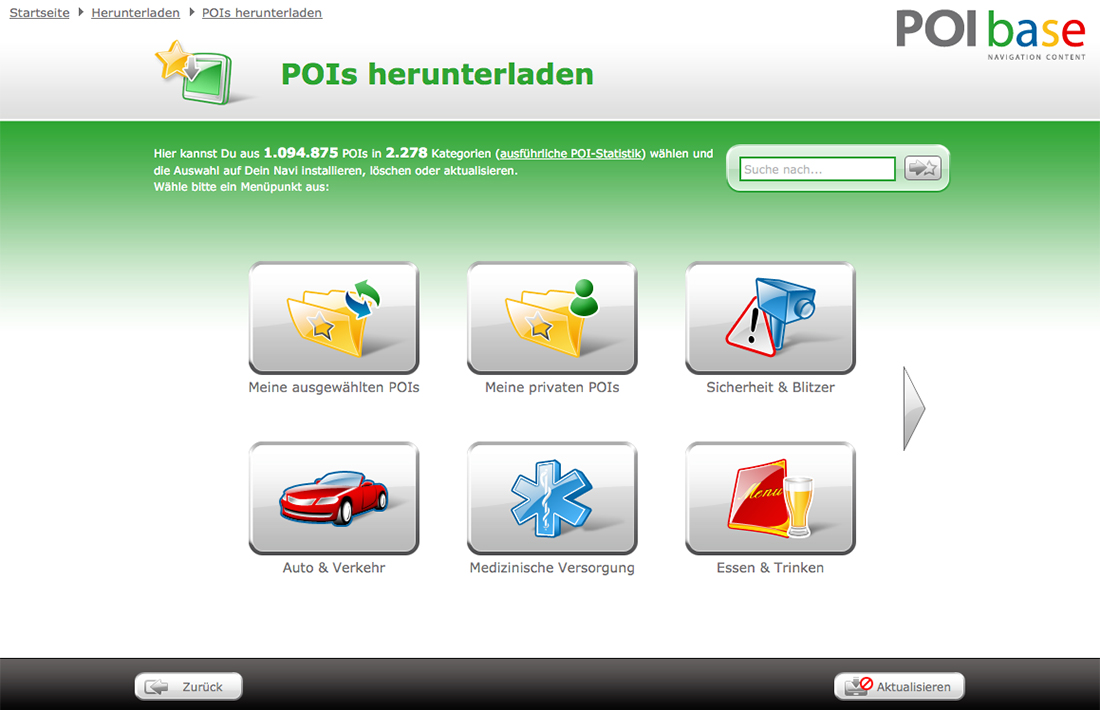Image resolution: width=1100 pixels, height=710 pixels.
Task: Open Herunterladen in the breadcrumb trail
Action: pyautogui.click(x=135, y=13)
